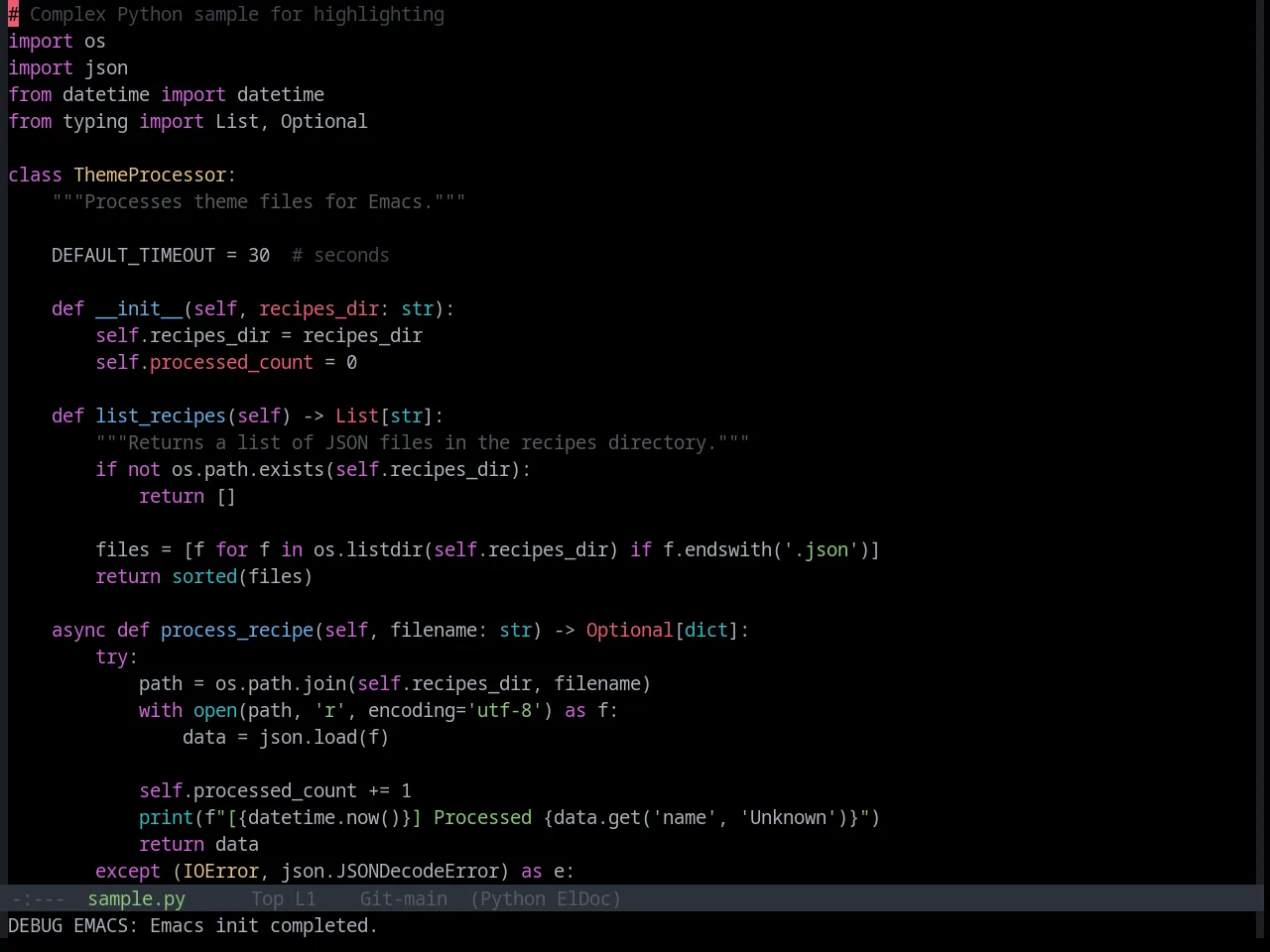Screen dimensions: 1270x952
Task: Click the "Top L1" position indicator
Action: (283, 898)
